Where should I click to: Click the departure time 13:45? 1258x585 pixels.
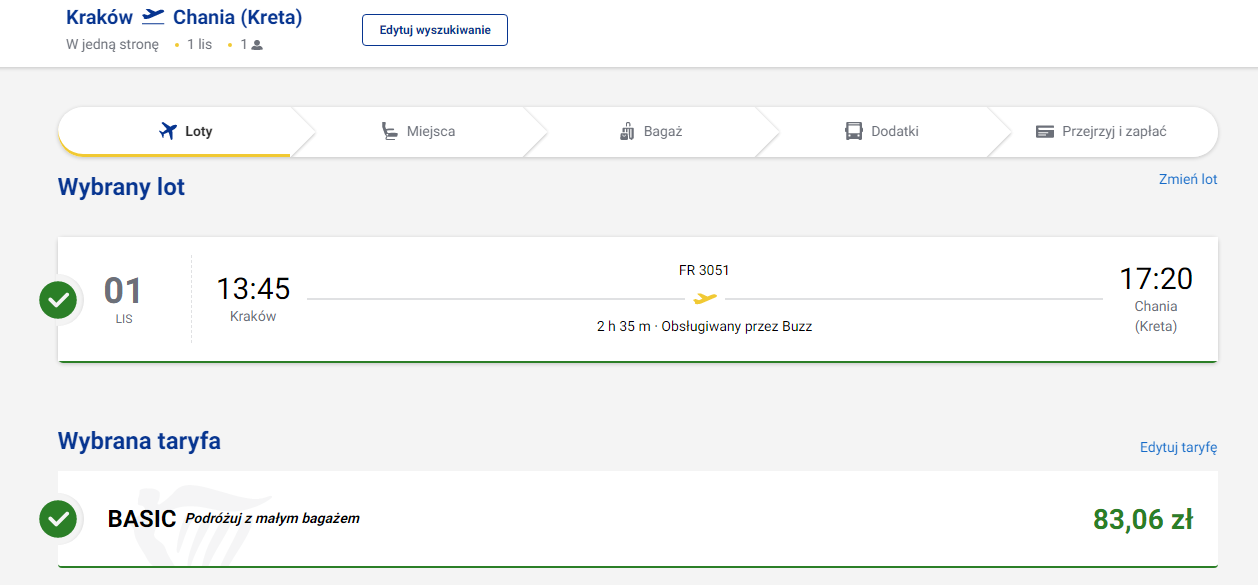pos(253,289)
